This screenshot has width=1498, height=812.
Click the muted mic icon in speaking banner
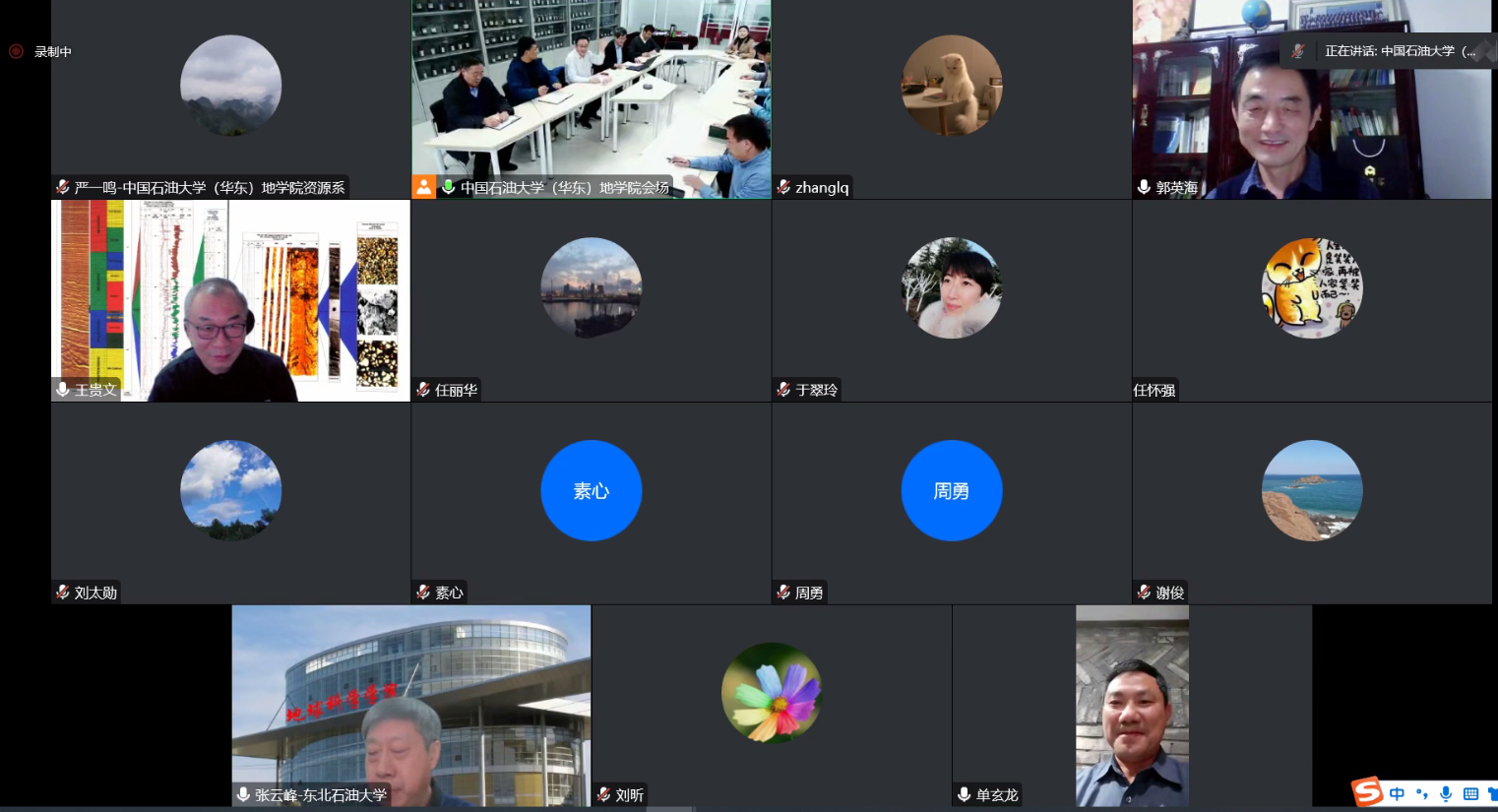click(1299, 51)
